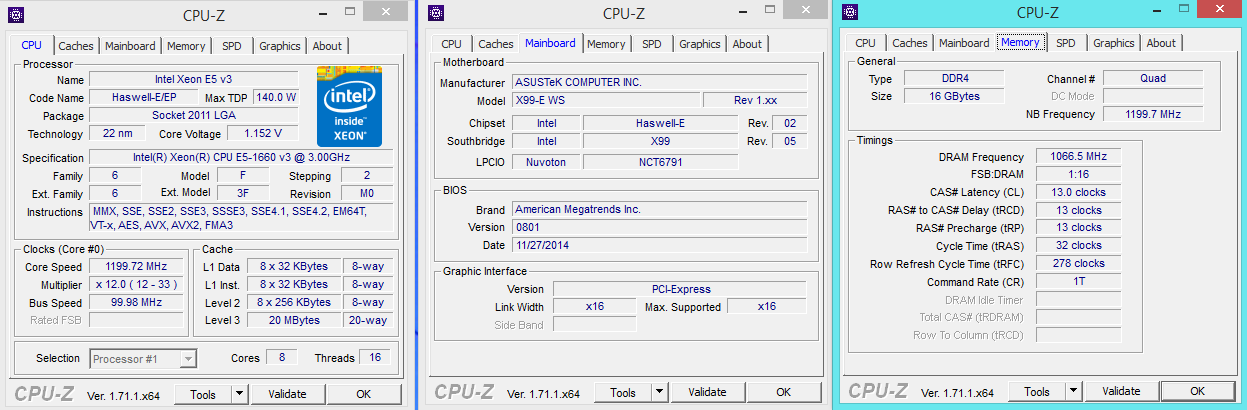Open the About tab in the Memory window
Screen dimensions: 1247x410
tap(1161, 43)
